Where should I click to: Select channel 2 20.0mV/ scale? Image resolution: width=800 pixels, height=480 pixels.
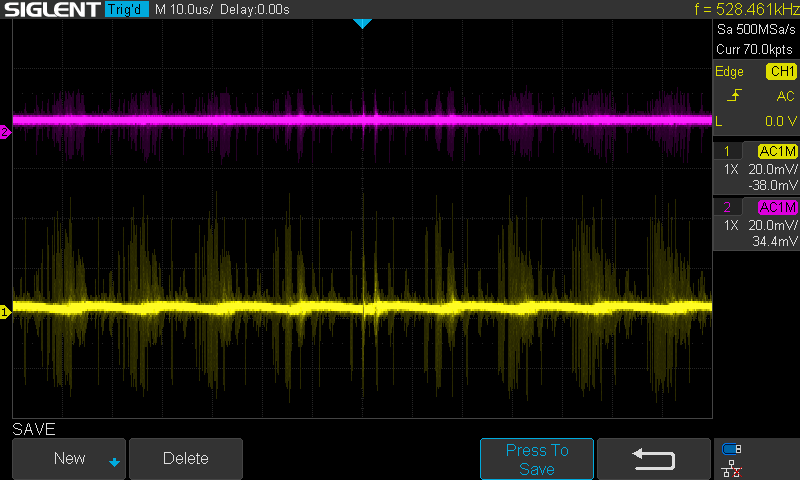pyautogui.click(x=772, y=225)
